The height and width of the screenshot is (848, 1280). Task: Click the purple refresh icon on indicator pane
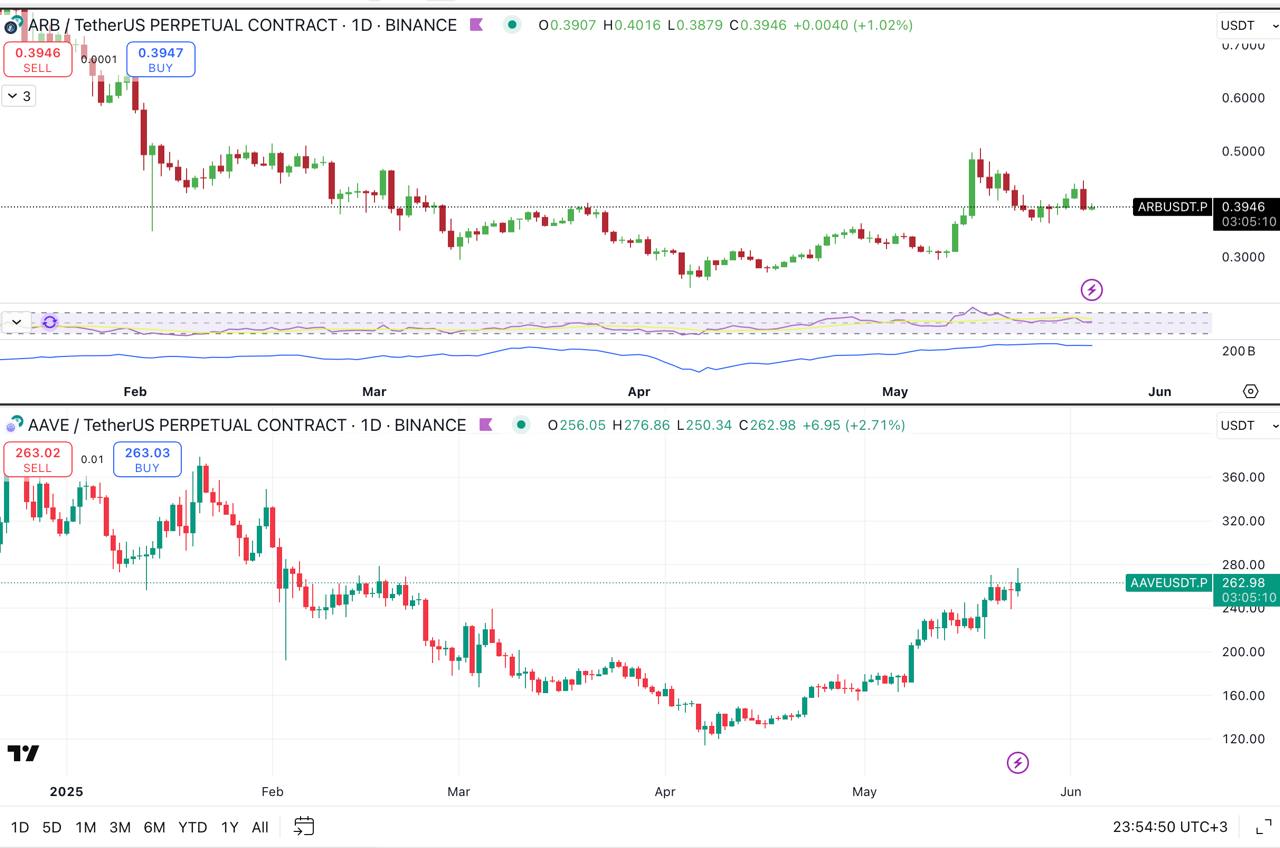[50, 322]
